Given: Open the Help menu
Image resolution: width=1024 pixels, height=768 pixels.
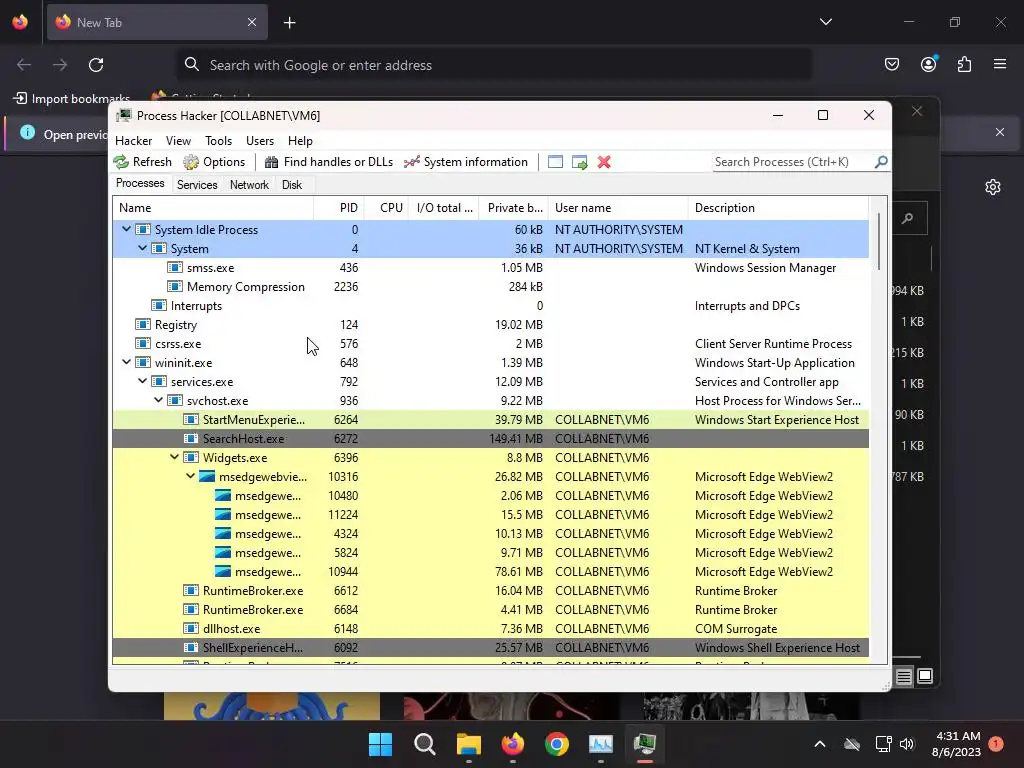Looking at the screenshot, I should coord(300,141).
